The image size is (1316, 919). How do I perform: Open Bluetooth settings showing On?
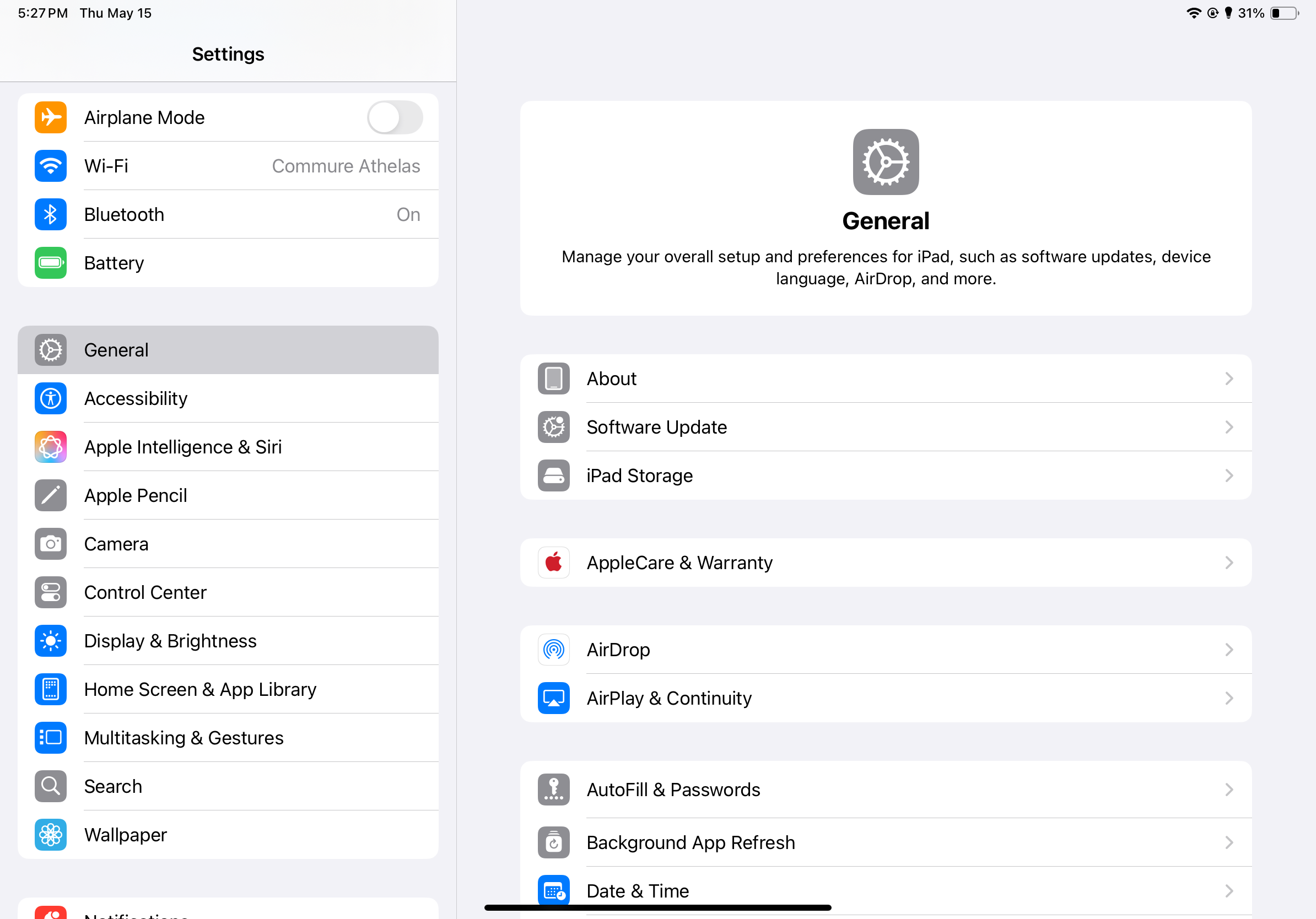point(228,214)
